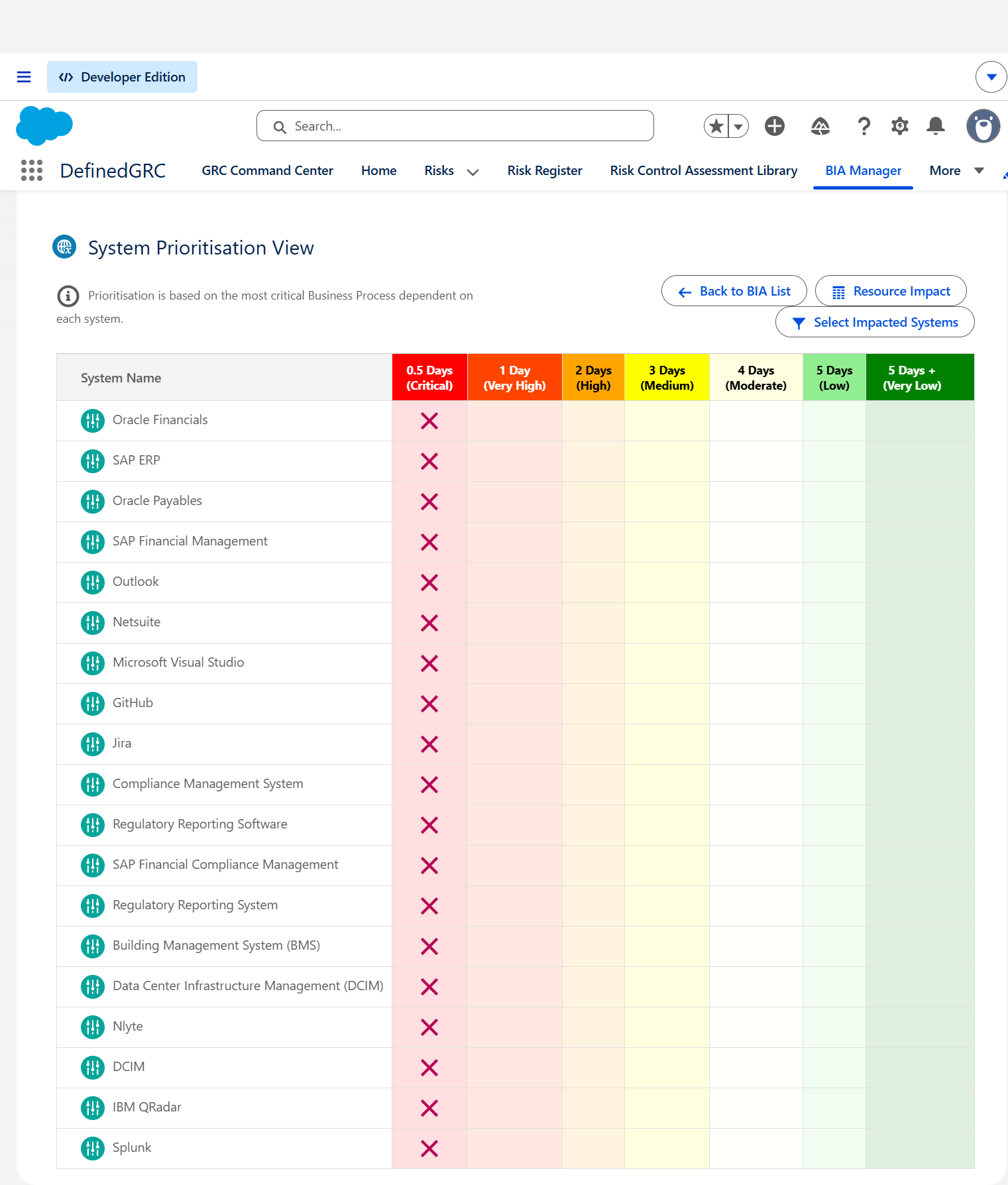Screen dimensions: 1008x1185
Task: Open the Risk Control Assessment Library tab
Action: coord(704,170)
